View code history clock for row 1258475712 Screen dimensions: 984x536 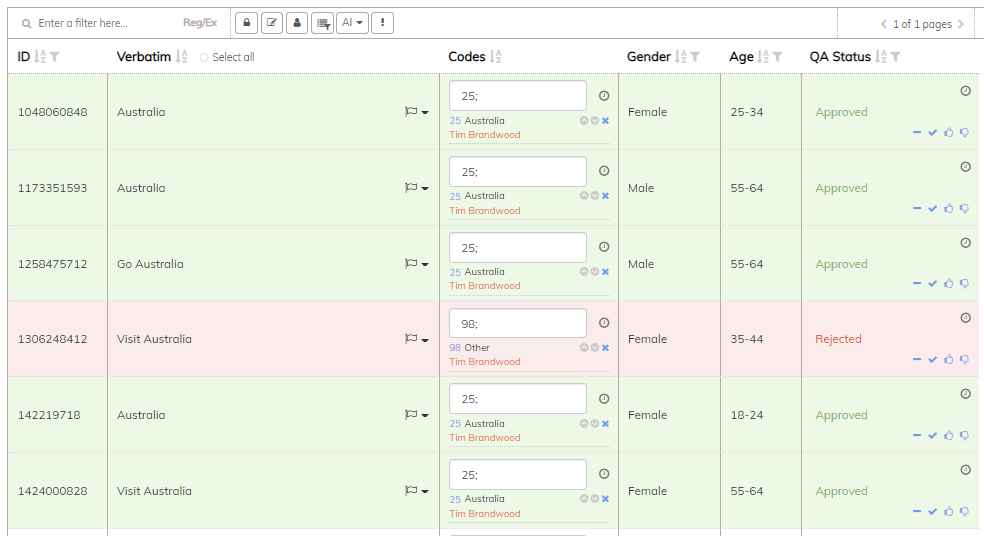(x=604, y=247)
